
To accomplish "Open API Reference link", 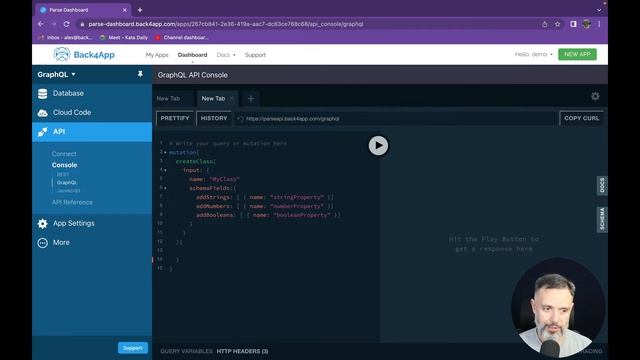I will click(72, 202).
